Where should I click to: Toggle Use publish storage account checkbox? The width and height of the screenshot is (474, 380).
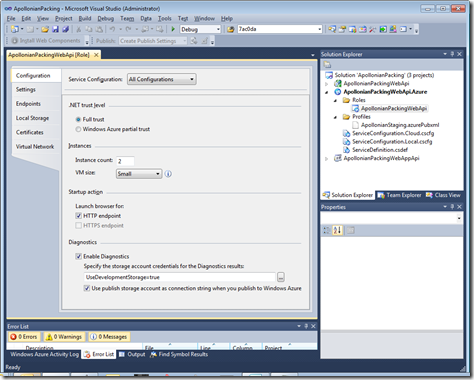pos(87,288)
